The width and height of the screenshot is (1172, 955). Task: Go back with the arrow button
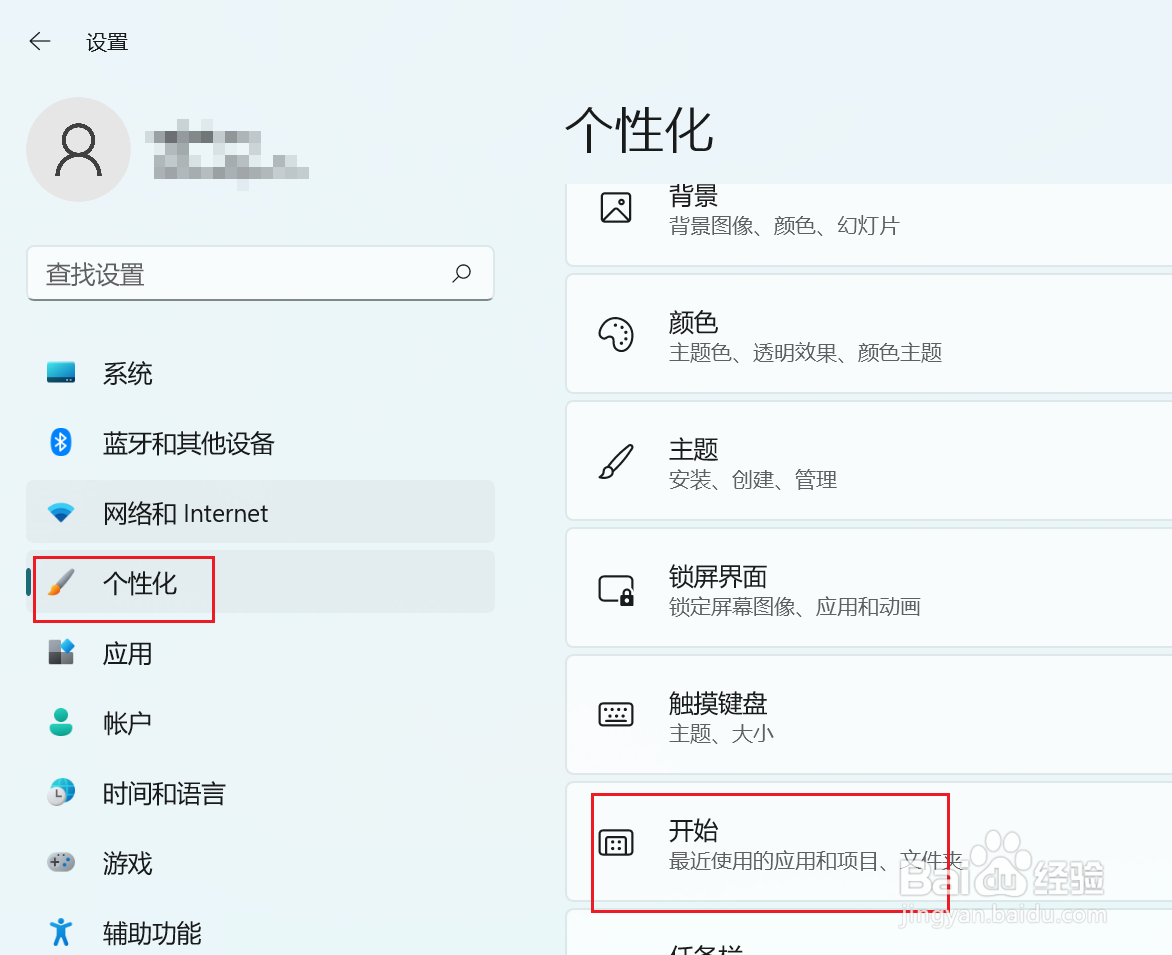pyautogui.click(x=39, y=41)
